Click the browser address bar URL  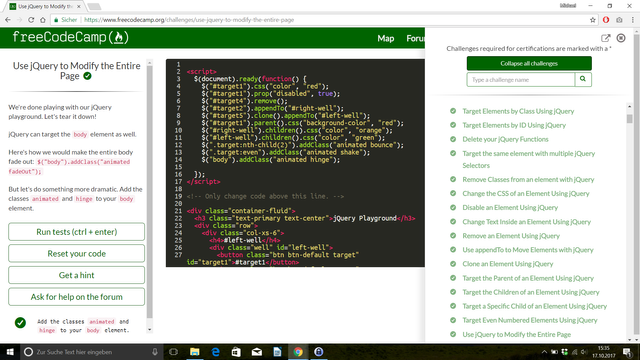[189, 20]
